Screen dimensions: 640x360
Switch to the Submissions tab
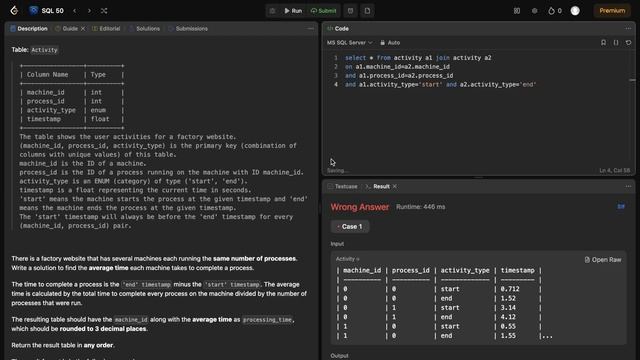coord(188,29)
